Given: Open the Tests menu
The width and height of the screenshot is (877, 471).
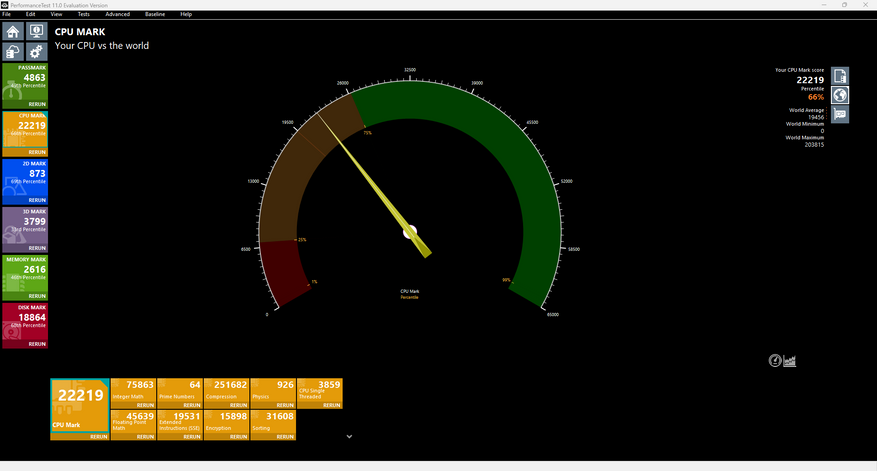Looking at the screenshot, I should click(83, 15).
